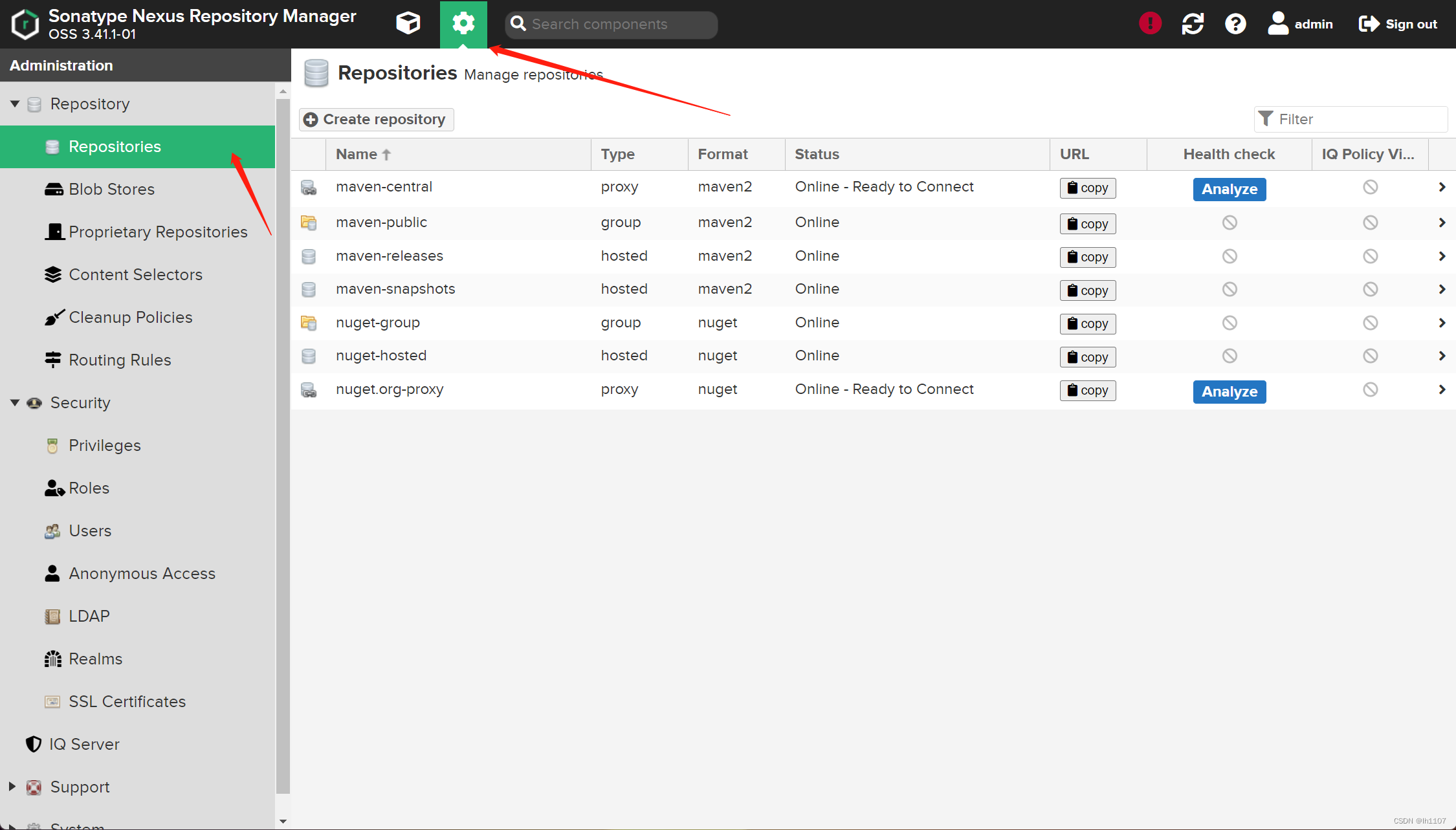Copy URL of maven-snapshots
This screenshot has height=830, width=1456.
(x=1088, y=290)
